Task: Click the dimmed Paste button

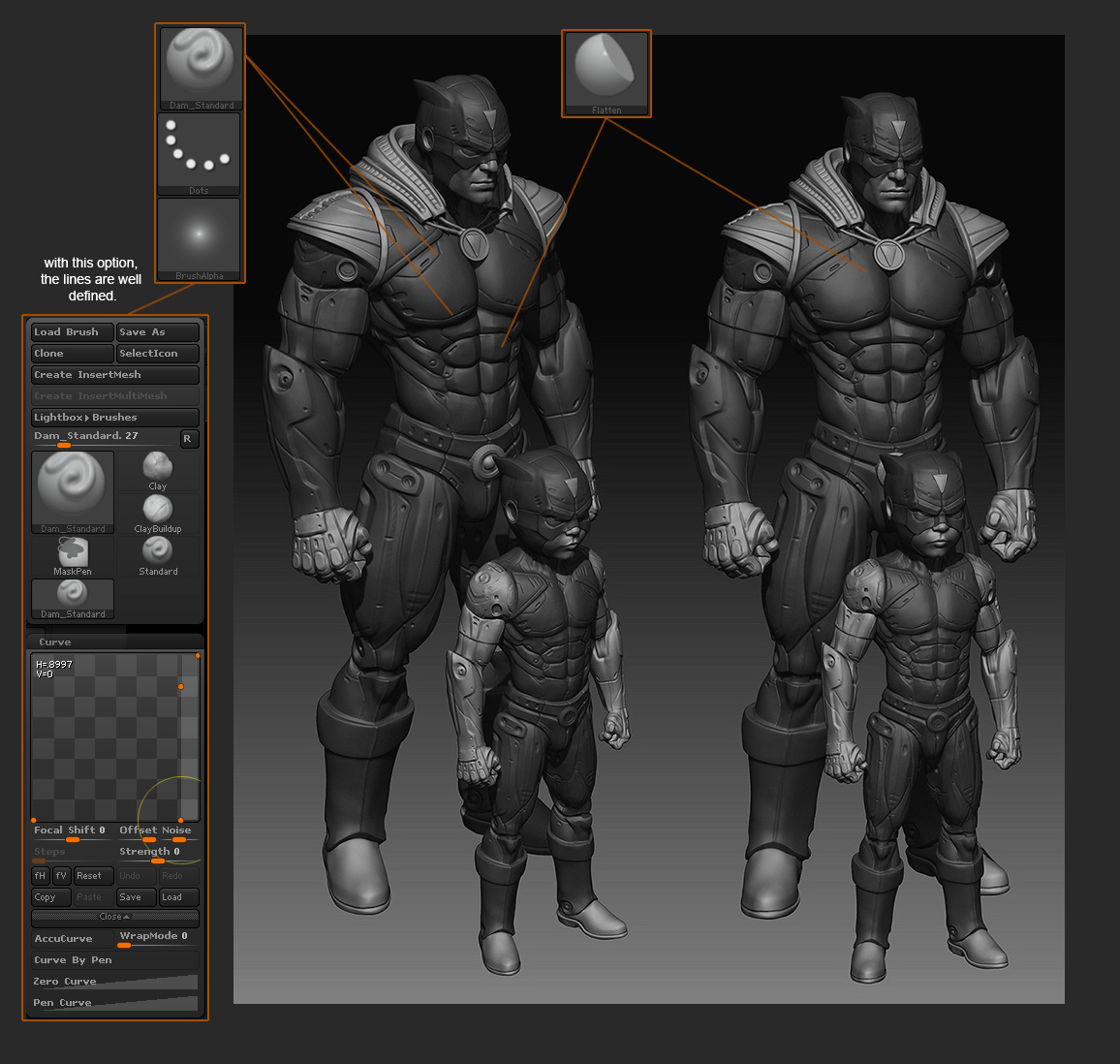Action: [x=94, y=897]
